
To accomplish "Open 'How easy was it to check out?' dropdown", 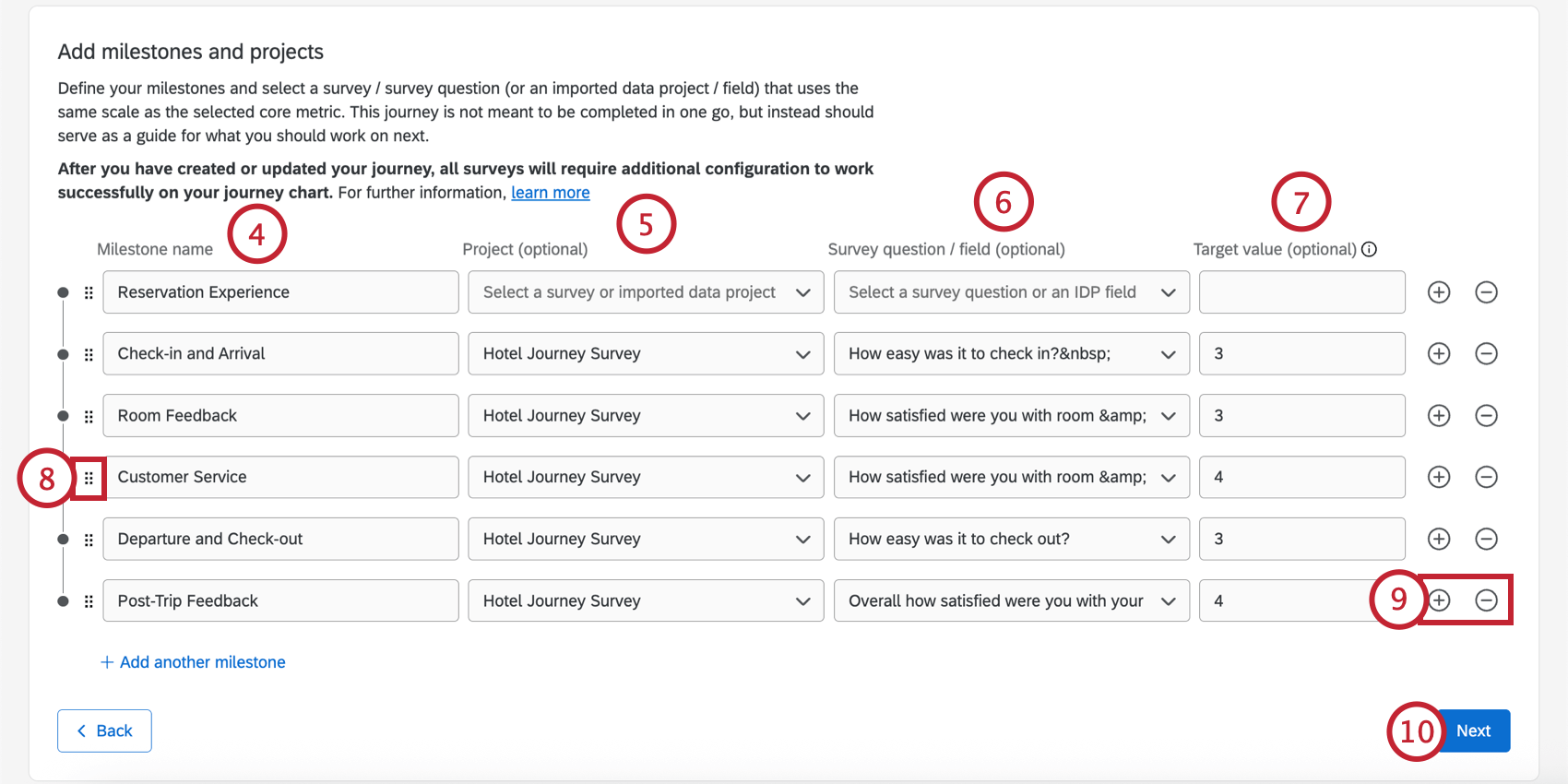I will 1011,539.
